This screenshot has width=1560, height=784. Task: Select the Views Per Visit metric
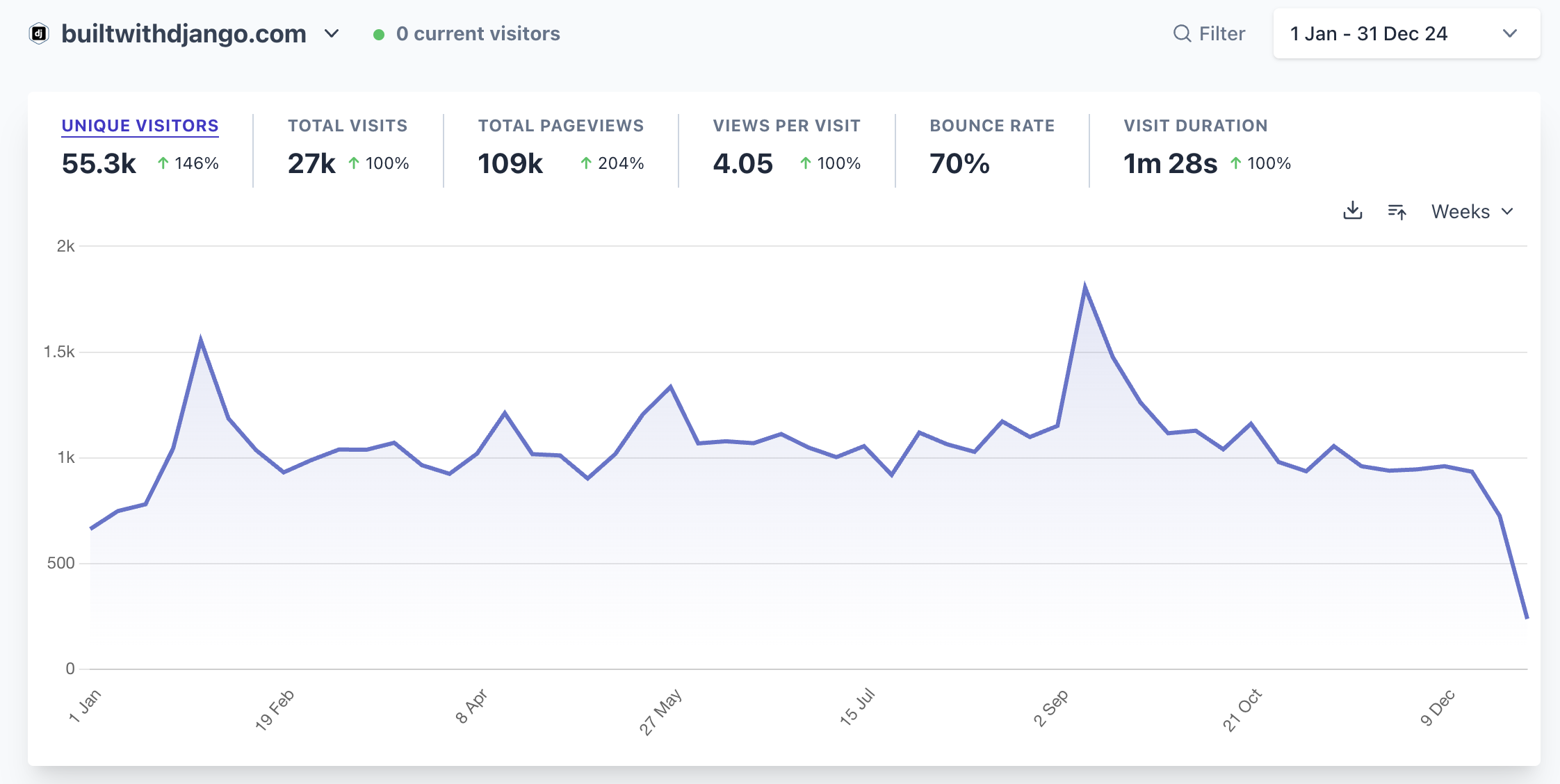click(x=786, y=126)
